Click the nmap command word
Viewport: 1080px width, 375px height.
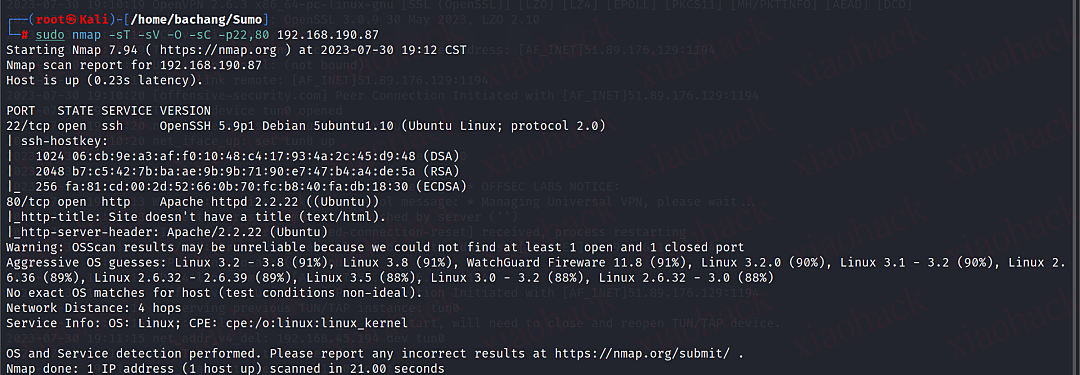coord(86,34)
